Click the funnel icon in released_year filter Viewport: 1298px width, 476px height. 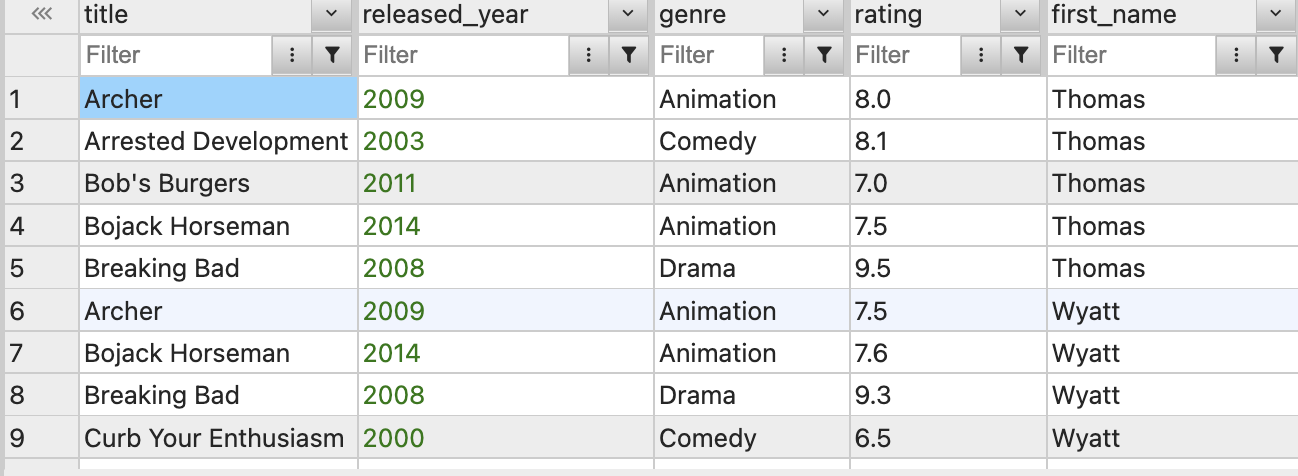[x=628, y=55]
